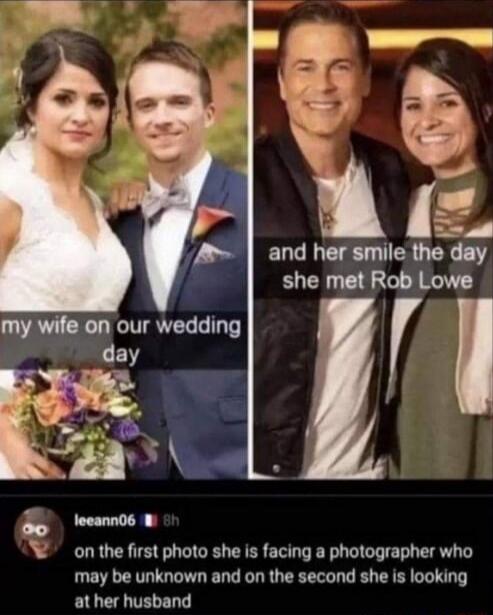493x615 pixels.
Task: Click the groom's pocket square
Action: pos(212,253)
